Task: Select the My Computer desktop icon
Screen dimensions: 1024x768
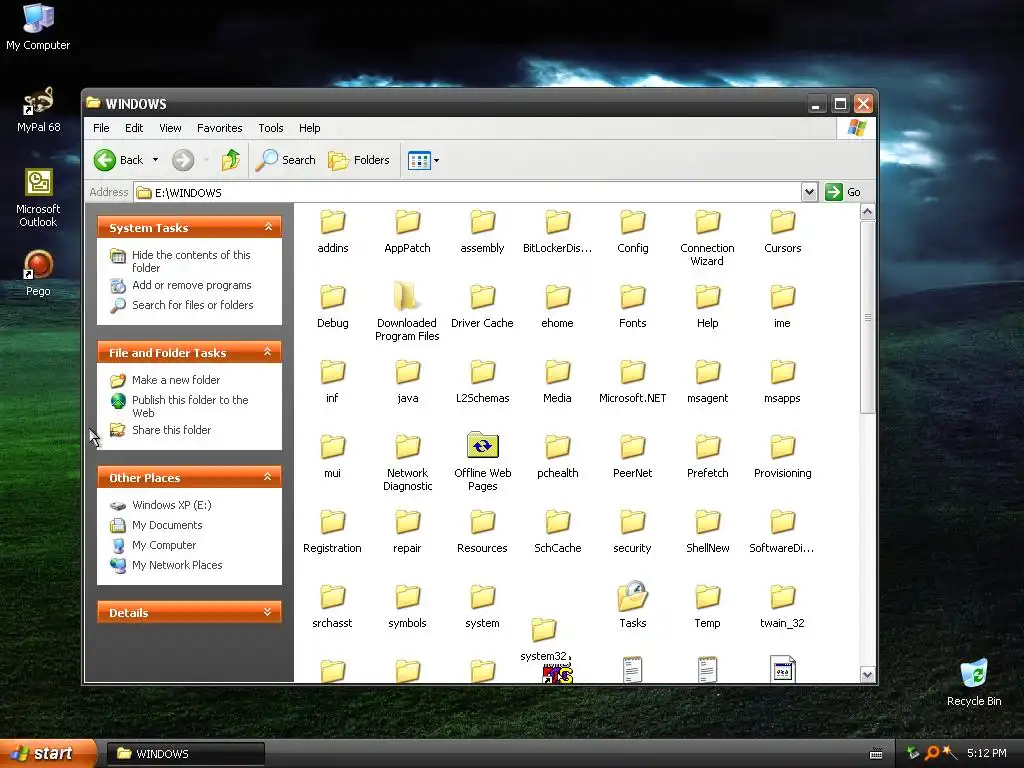Action: click(39, 27)
